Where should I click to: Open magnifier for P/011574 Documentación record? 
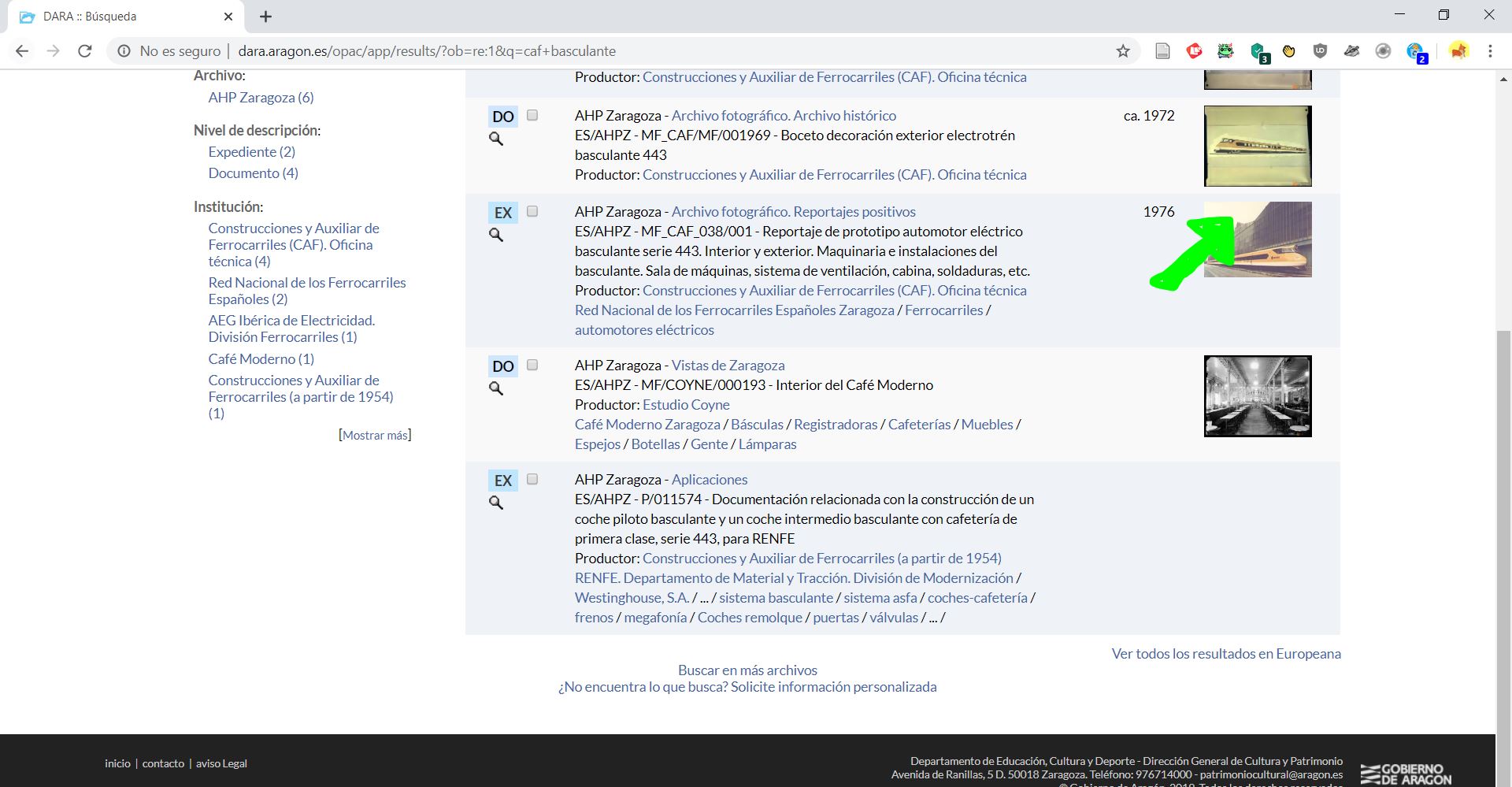pos(496,503)
